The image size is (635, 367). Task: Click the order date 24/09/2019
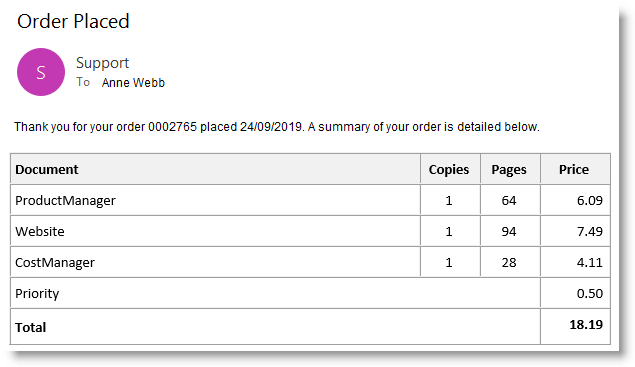tap(271, 127)
